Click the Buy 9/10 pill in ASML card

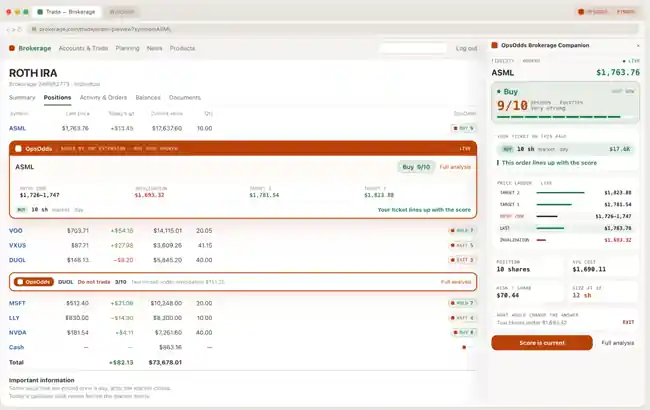pyautogui.click(x=416, y=167)
